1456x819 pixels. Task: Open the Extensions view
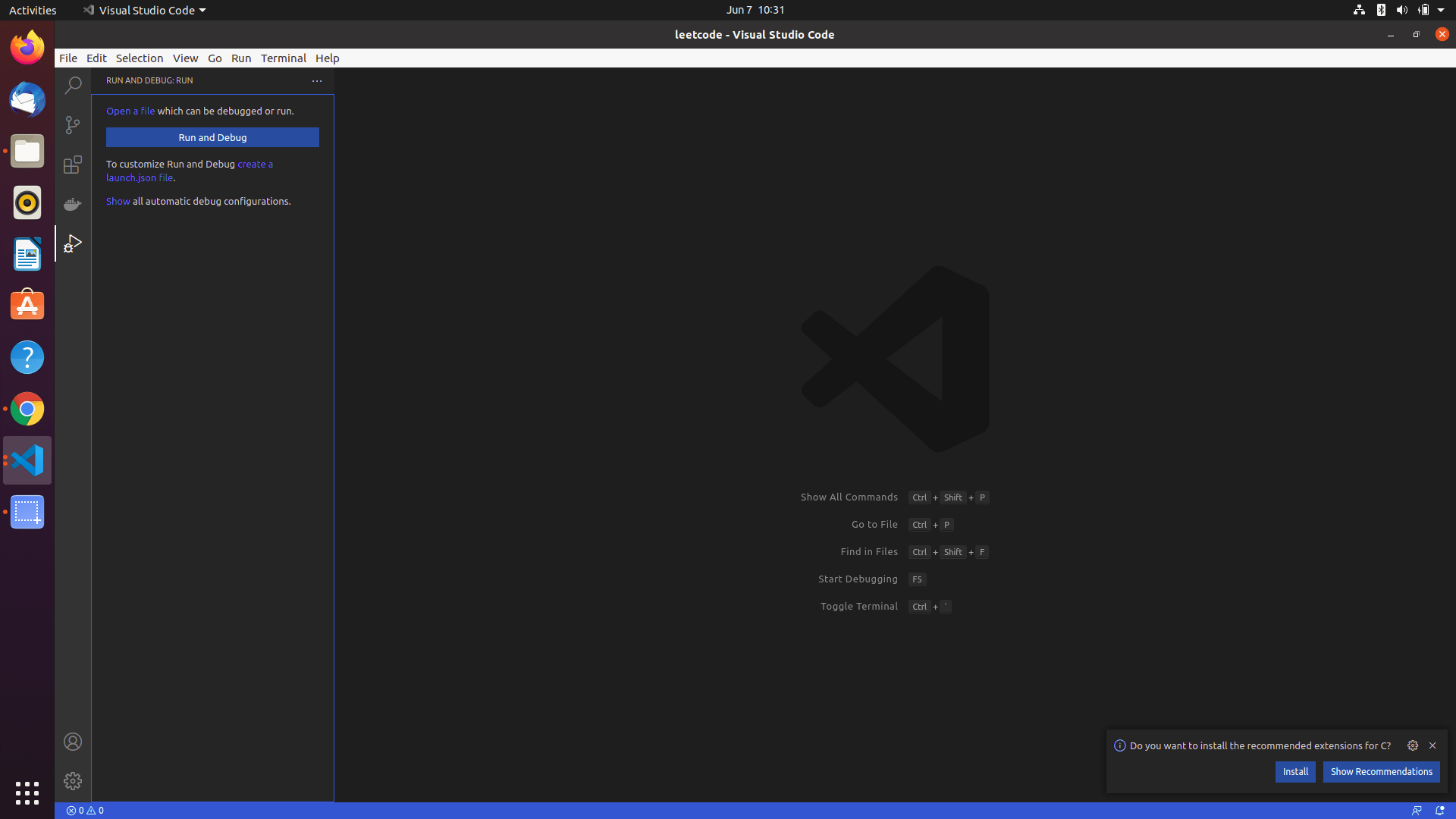[x=72, y=164]
